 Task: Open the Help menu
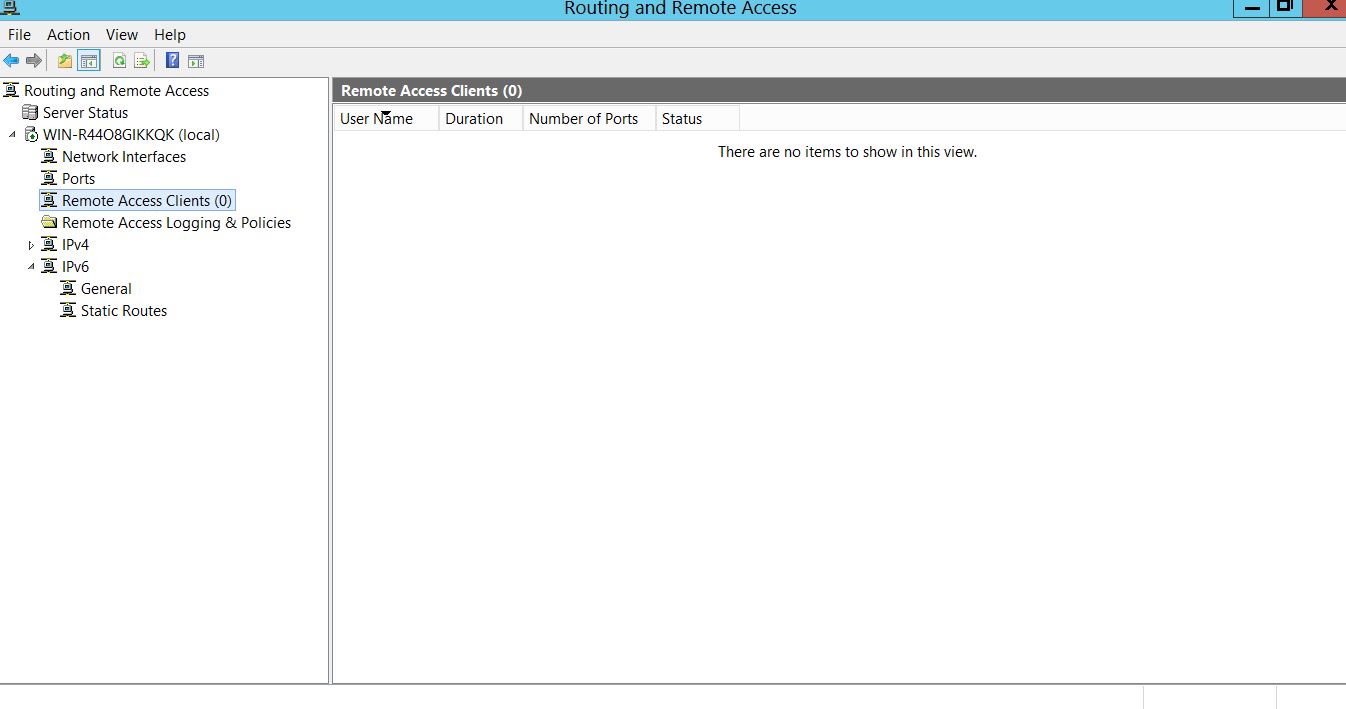(x=170, y=34)
